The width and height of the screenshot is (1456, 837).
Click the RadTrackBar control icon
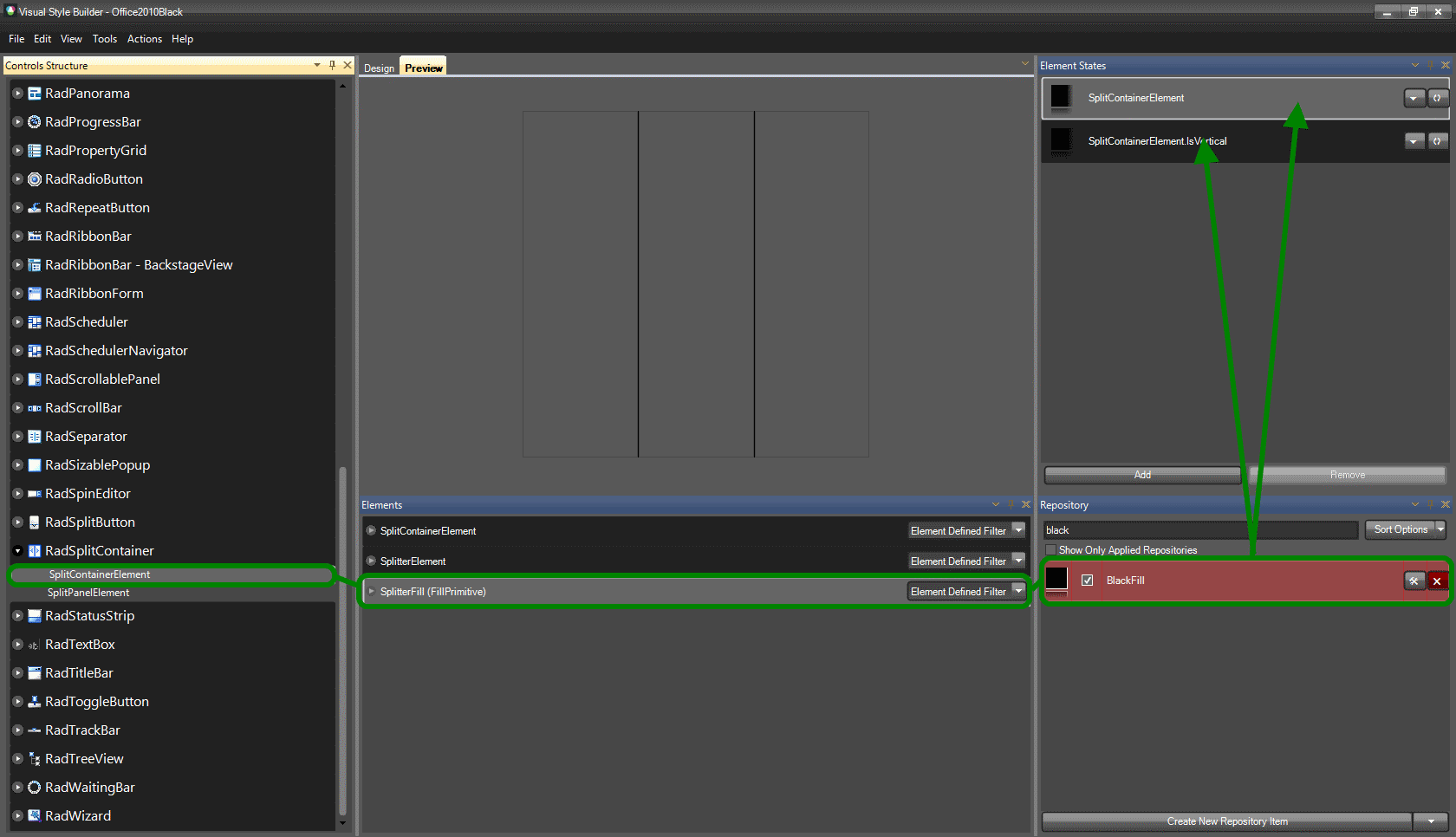[x=35, y=730]
